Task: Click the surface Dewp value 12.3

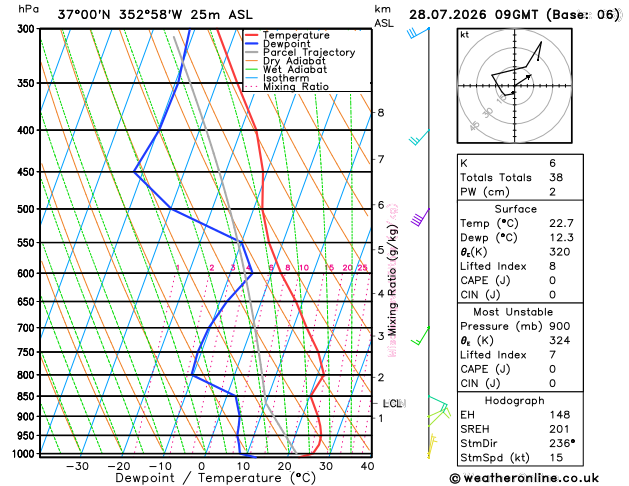Action: click(561, 237)
